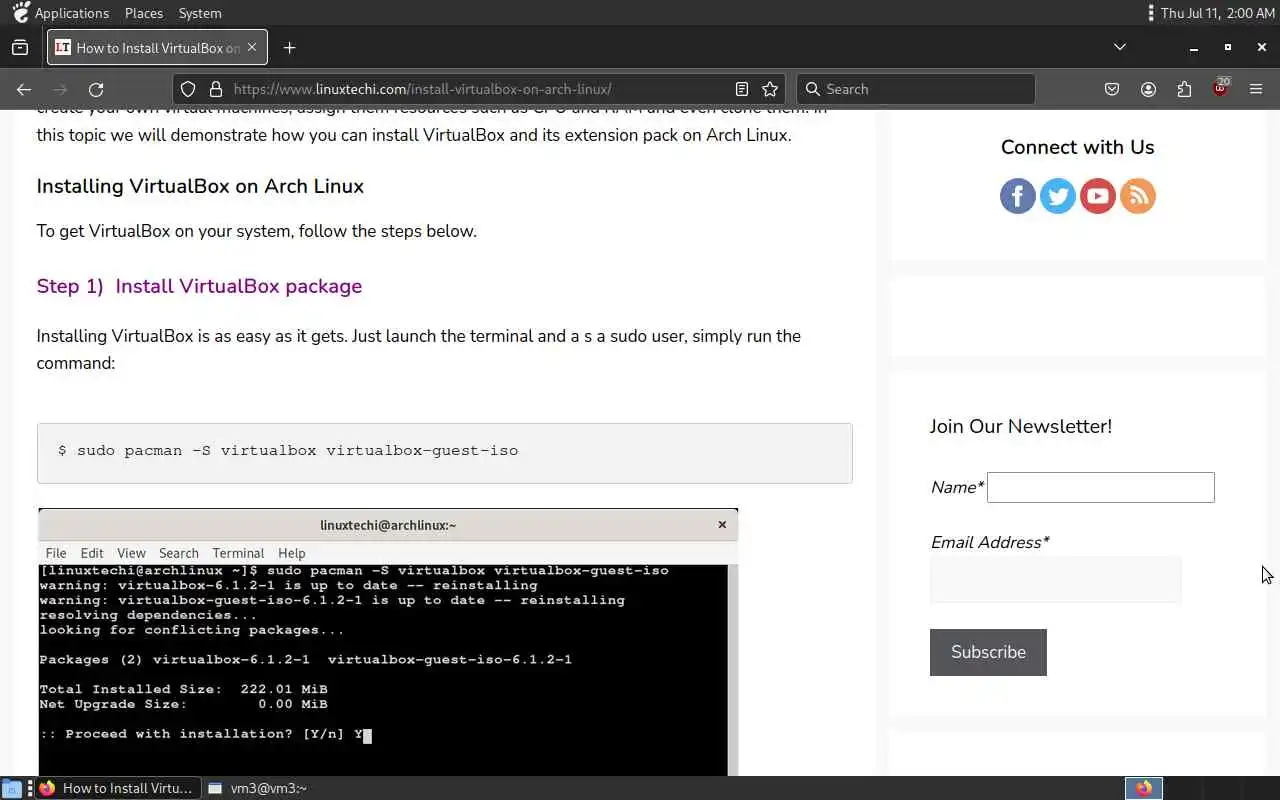Image resolution: width=1280 pixels, height=800 pixels.
Task: Submit newsletter with Subscribe button
Action: [988, 652]
